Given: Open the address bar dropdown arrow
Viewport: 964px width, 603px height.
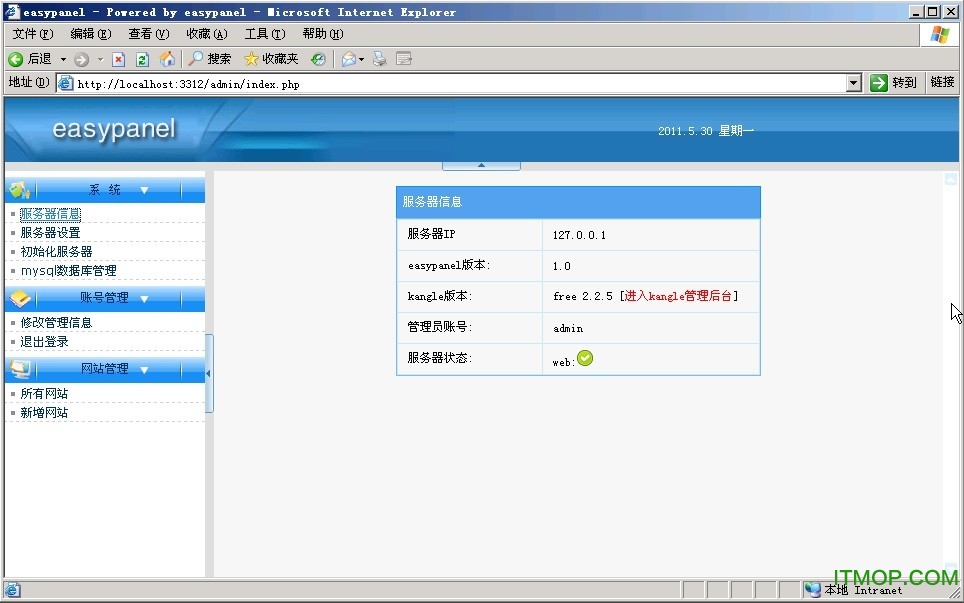Looking at the screenshot, I should [854, 83].
